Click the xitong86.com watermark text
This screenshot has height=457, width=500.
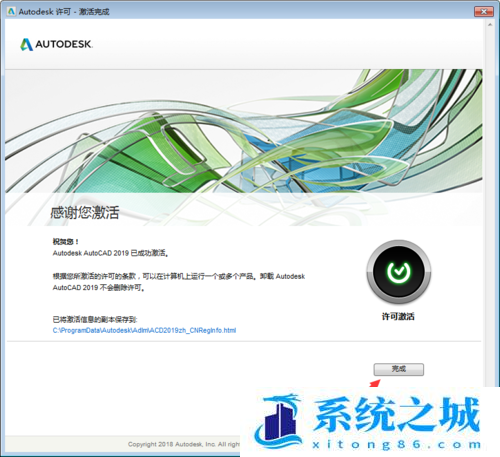click(397, 444)
